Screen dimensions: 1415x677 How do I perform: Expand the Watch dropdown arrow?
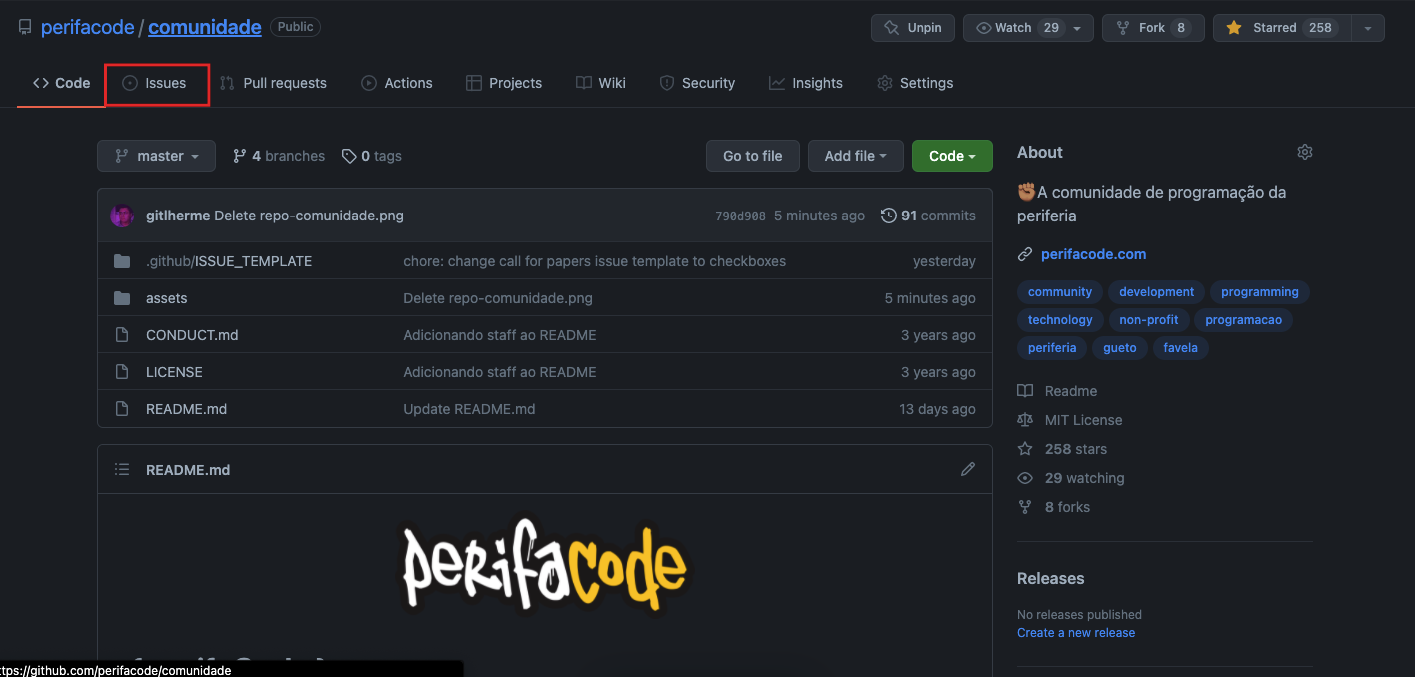tap(1078, 28)
